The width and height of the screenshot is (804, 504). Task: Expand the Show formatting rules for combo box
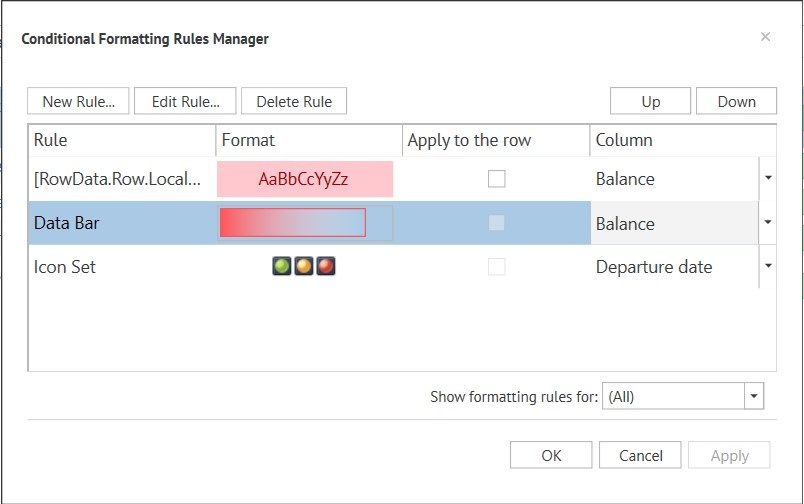pyautogui.click(x=753, y=396)
